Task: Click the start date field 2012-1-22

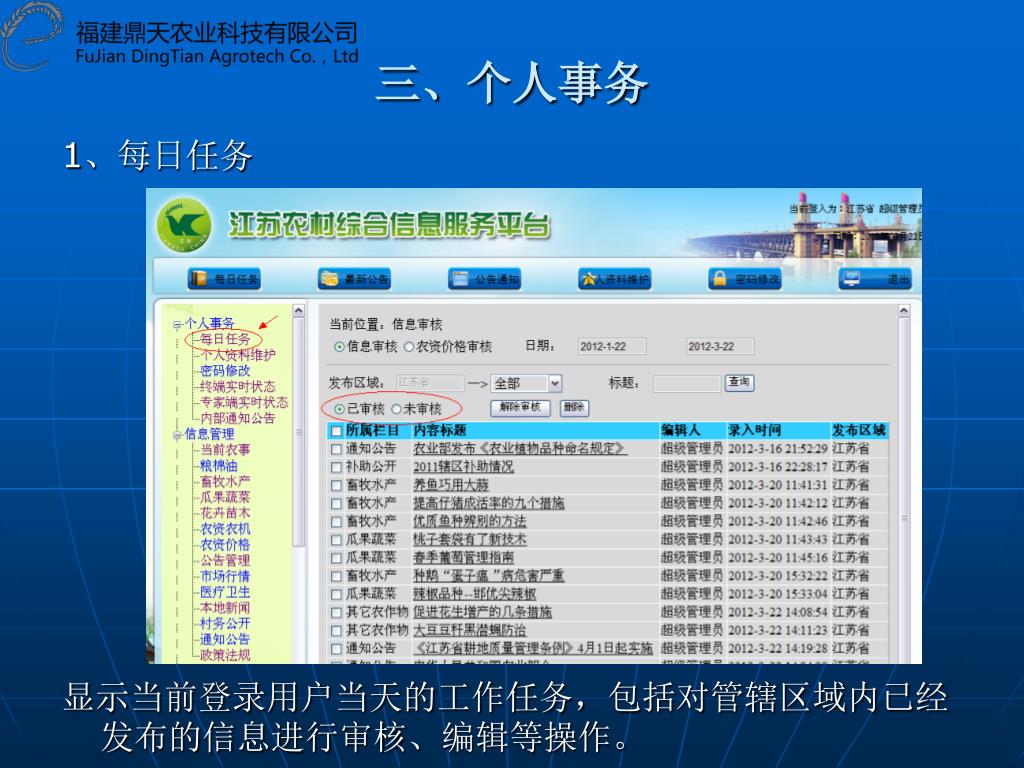Action: (611, 346)
